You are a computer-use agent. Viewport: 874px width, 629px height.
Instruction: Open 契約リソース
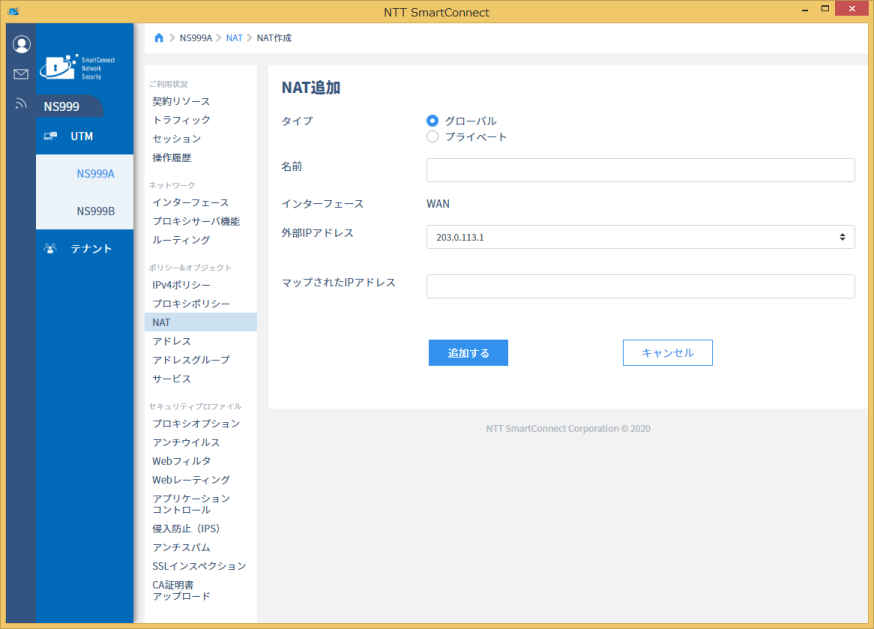pyautogui.click(x=181, y=101)
